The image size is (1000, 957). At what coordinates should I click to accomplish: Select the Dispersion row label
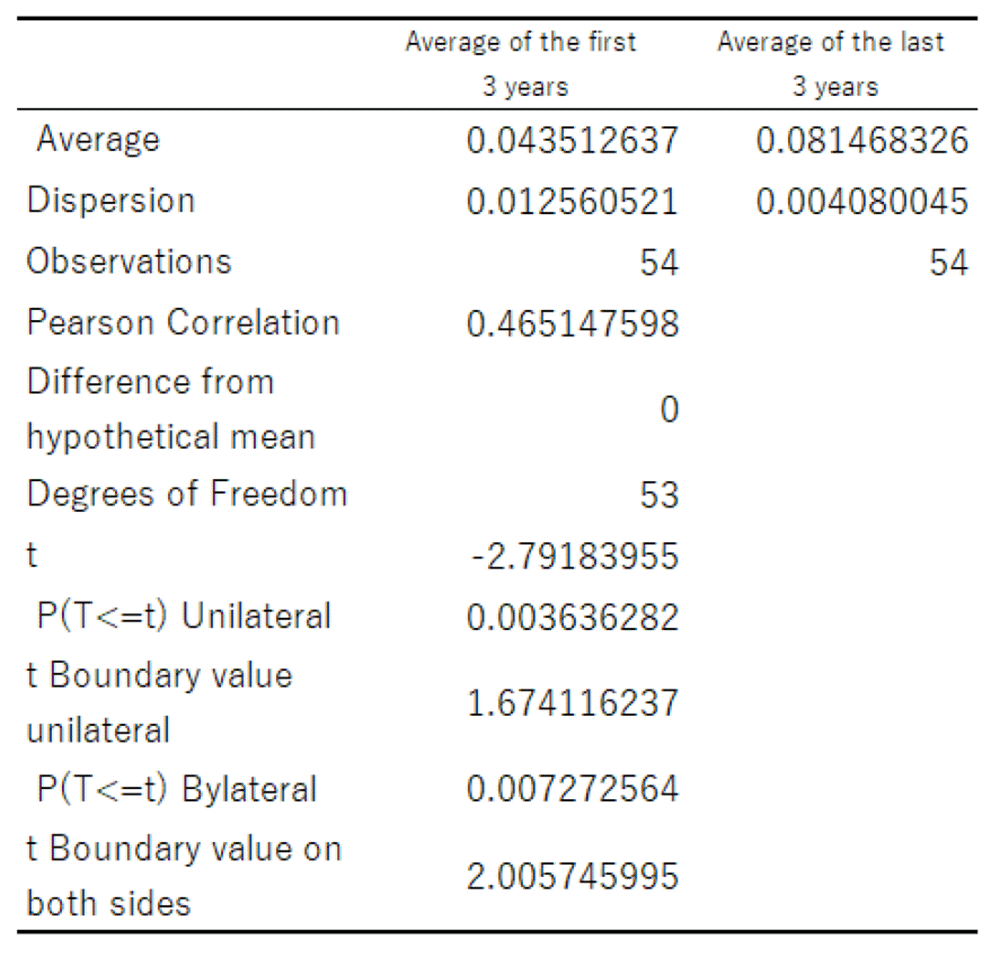pos(111,201)
